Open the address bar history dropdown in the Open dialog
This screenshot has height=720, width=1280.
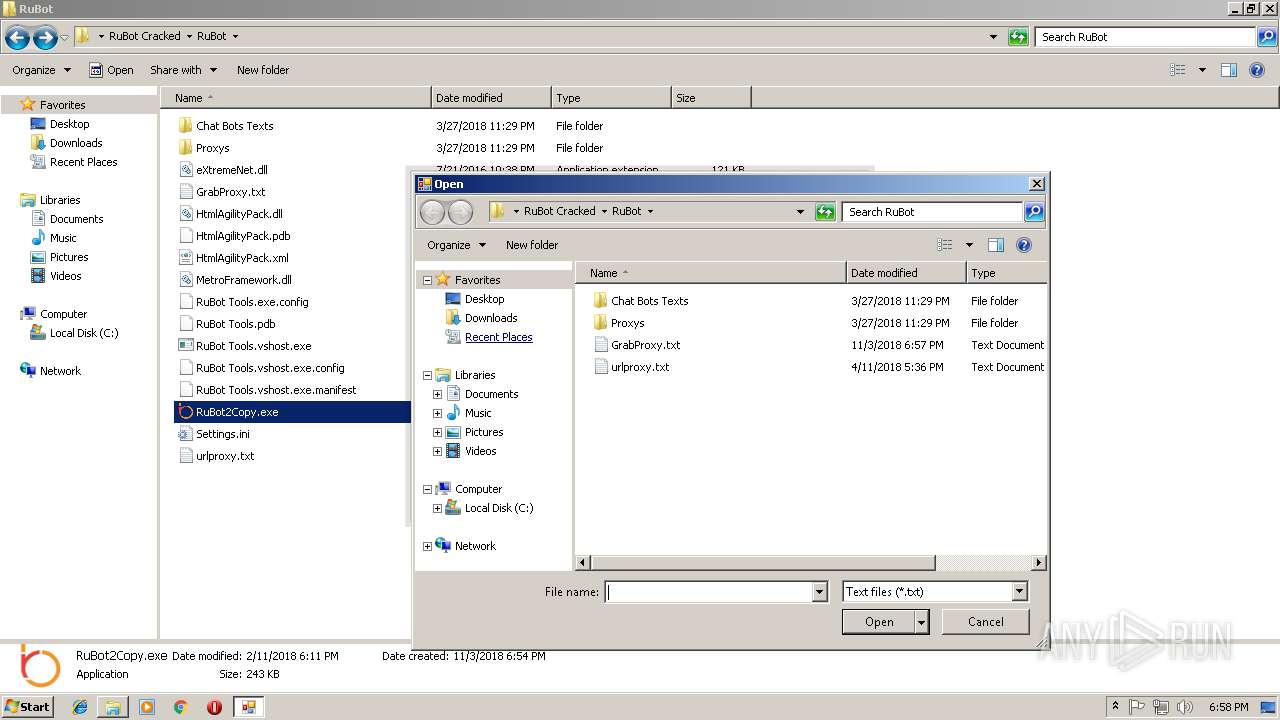[800, 212]
